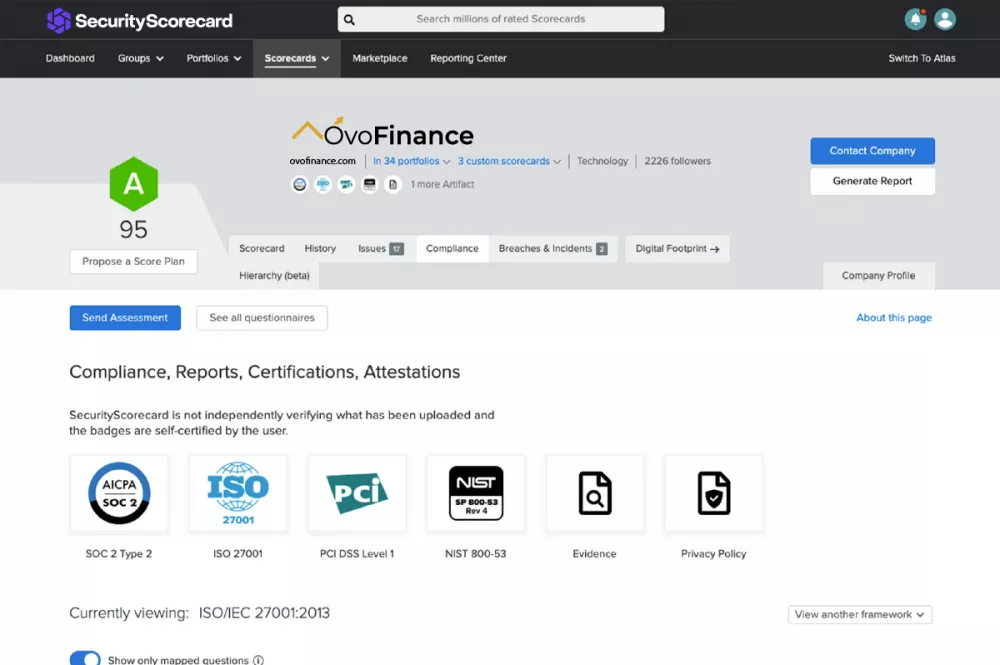Screen dimensions: 1000x665
Task: Expand the Scorecards menu
Action: click(297, 58)
